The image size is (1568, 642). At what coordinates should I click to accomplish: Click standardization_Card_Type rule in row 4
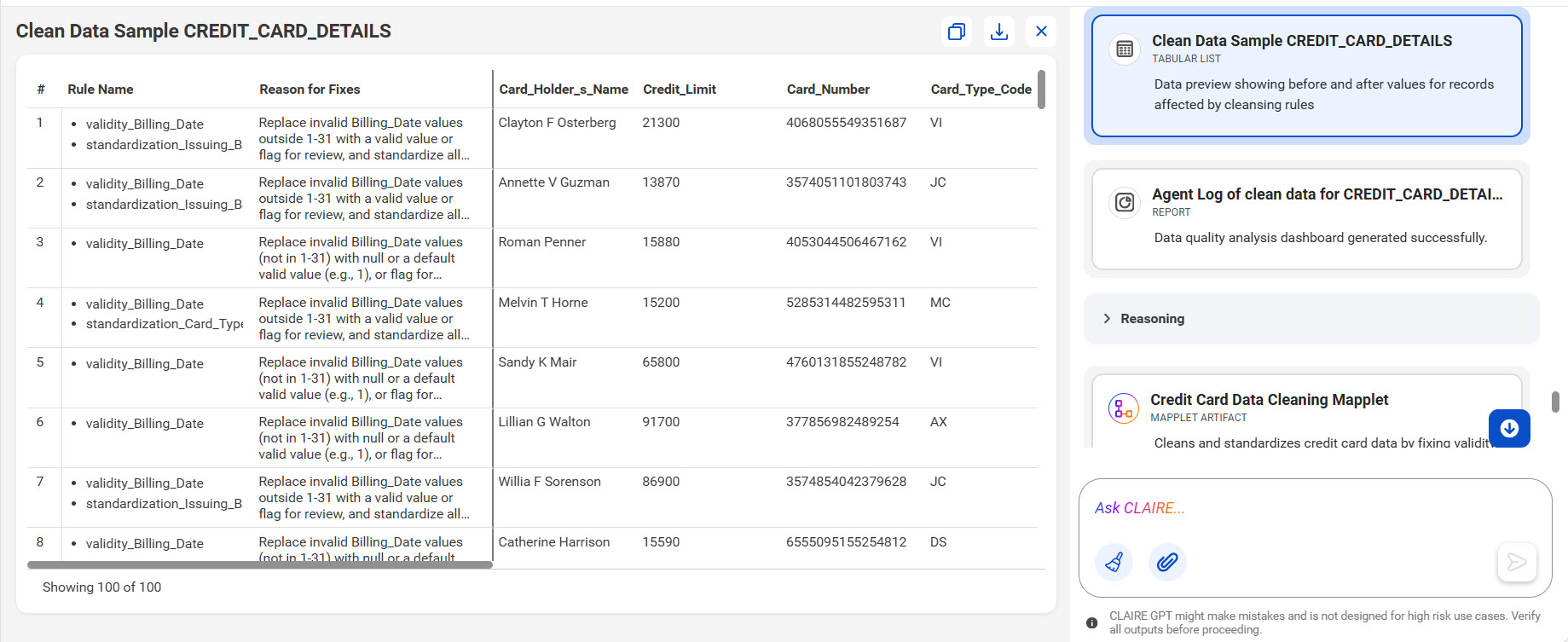tap(165, 324)
